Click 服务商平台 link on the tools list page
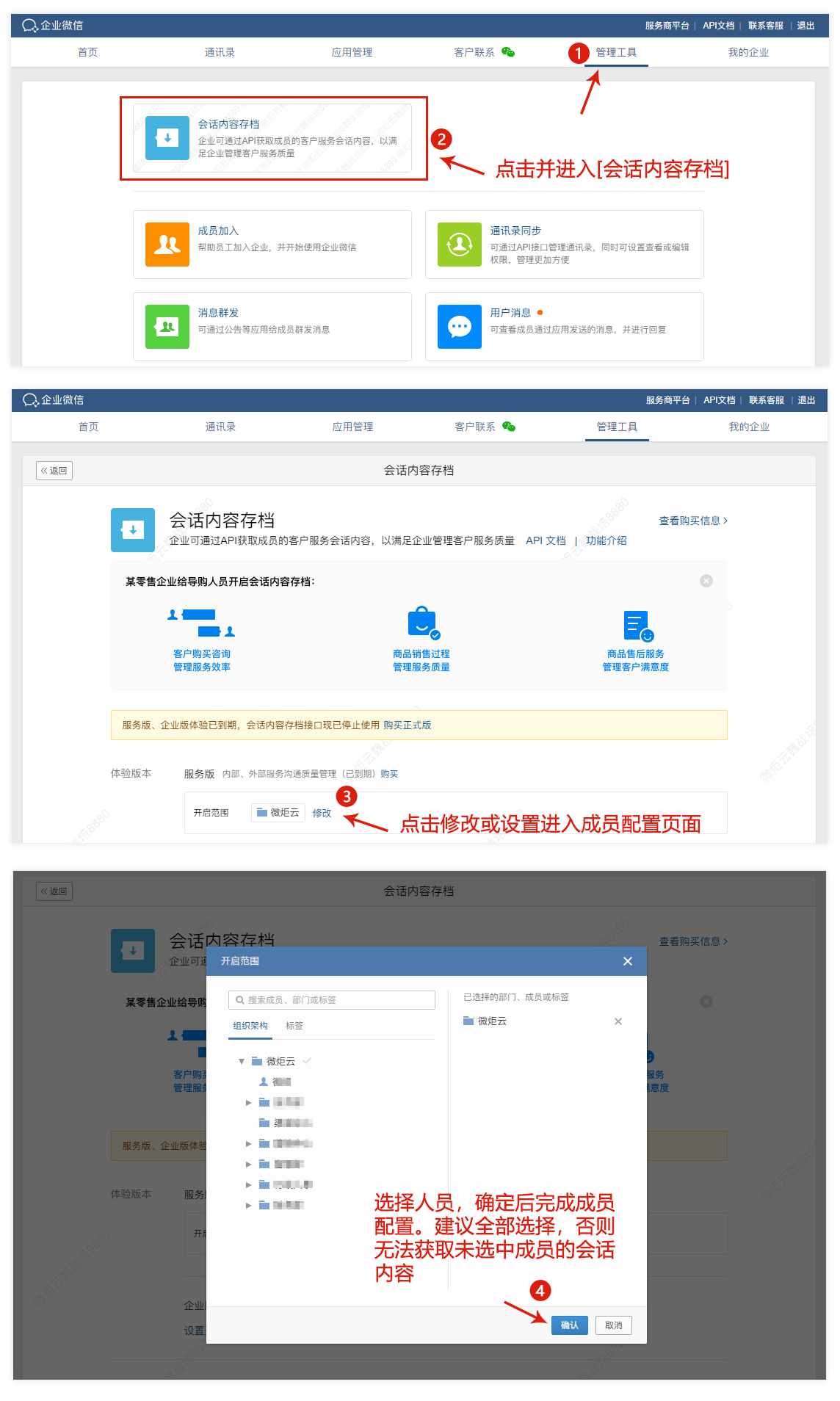Screen dimensions: 840x1401 pos(667,26)
